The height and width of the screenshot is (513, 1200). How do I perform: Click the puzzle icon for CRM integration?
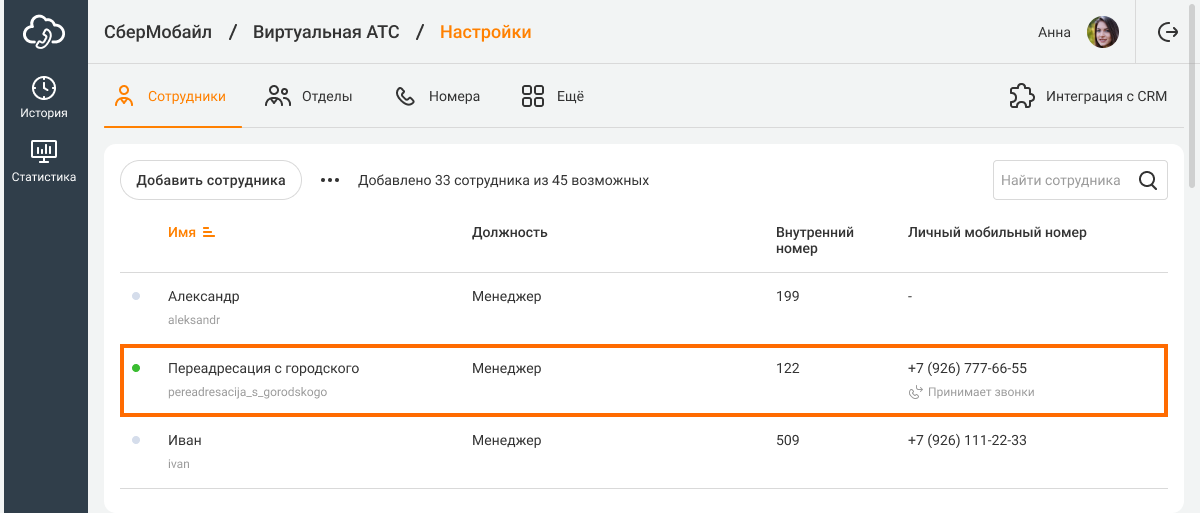pyautogui.click(x=1021, y=97)
